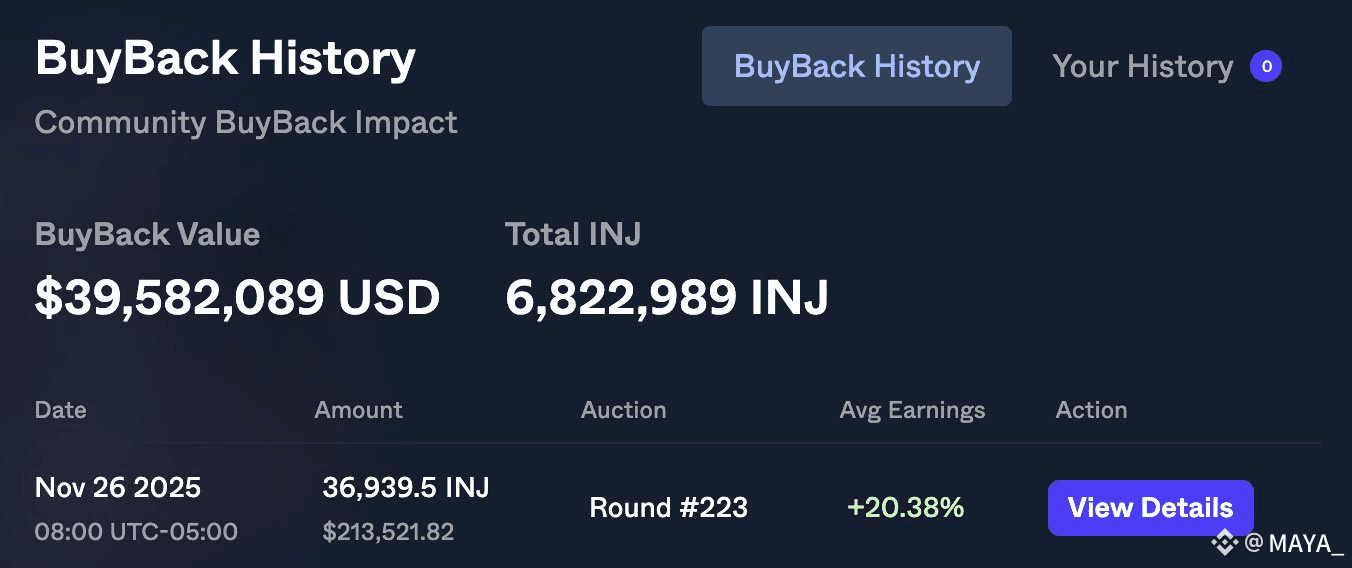Click the 6,822,989 INJ total figure
The image size is (1352, 568).
[666, 297]
